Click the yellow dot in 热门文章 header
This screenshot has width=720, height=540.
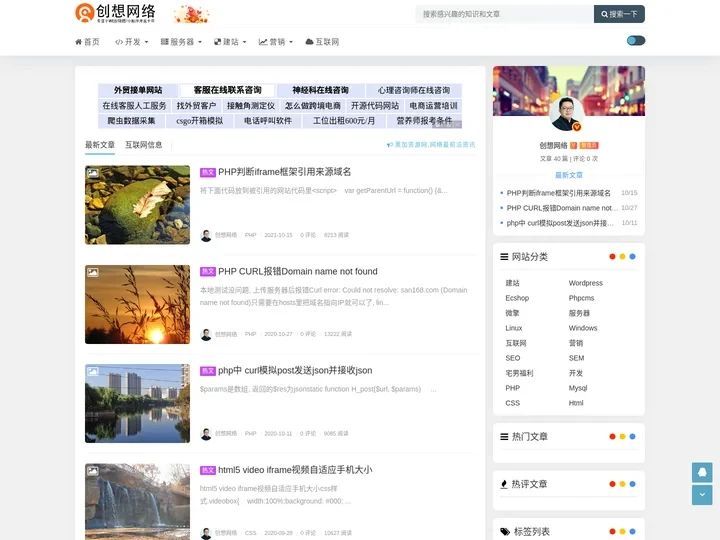(x=622, y=437)
